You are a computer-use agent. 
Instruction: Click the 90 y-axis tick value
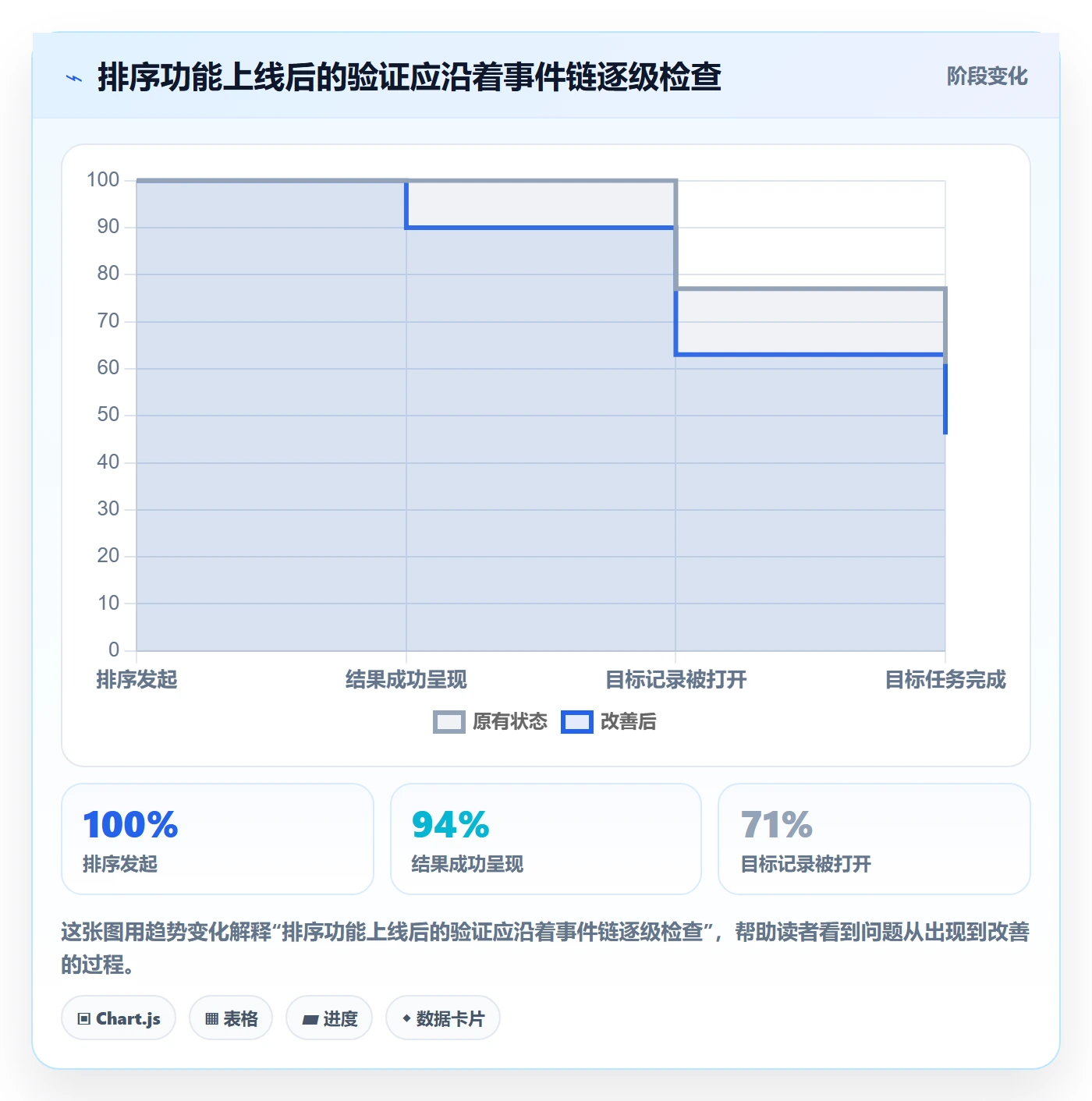tap(108, 227)
